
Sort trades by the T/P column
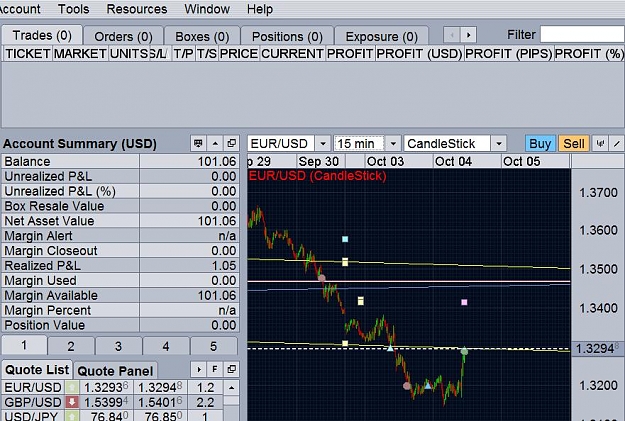(183, 53)
